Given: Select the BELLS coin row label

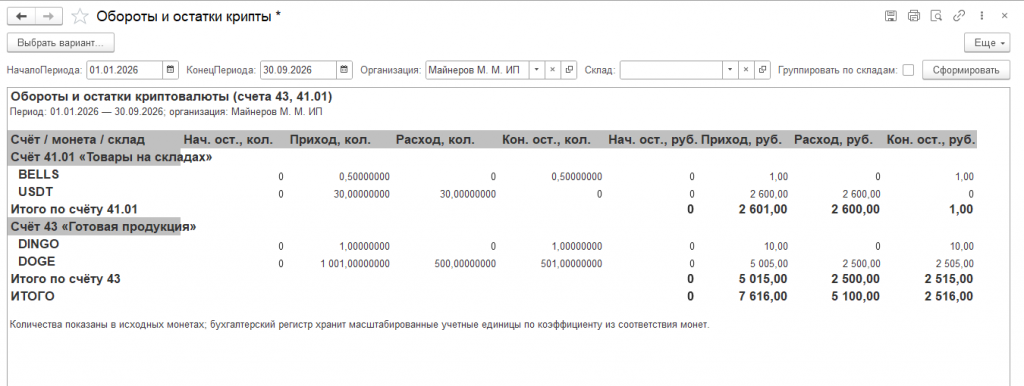Looking at the screenshot, I should point(39,175).
